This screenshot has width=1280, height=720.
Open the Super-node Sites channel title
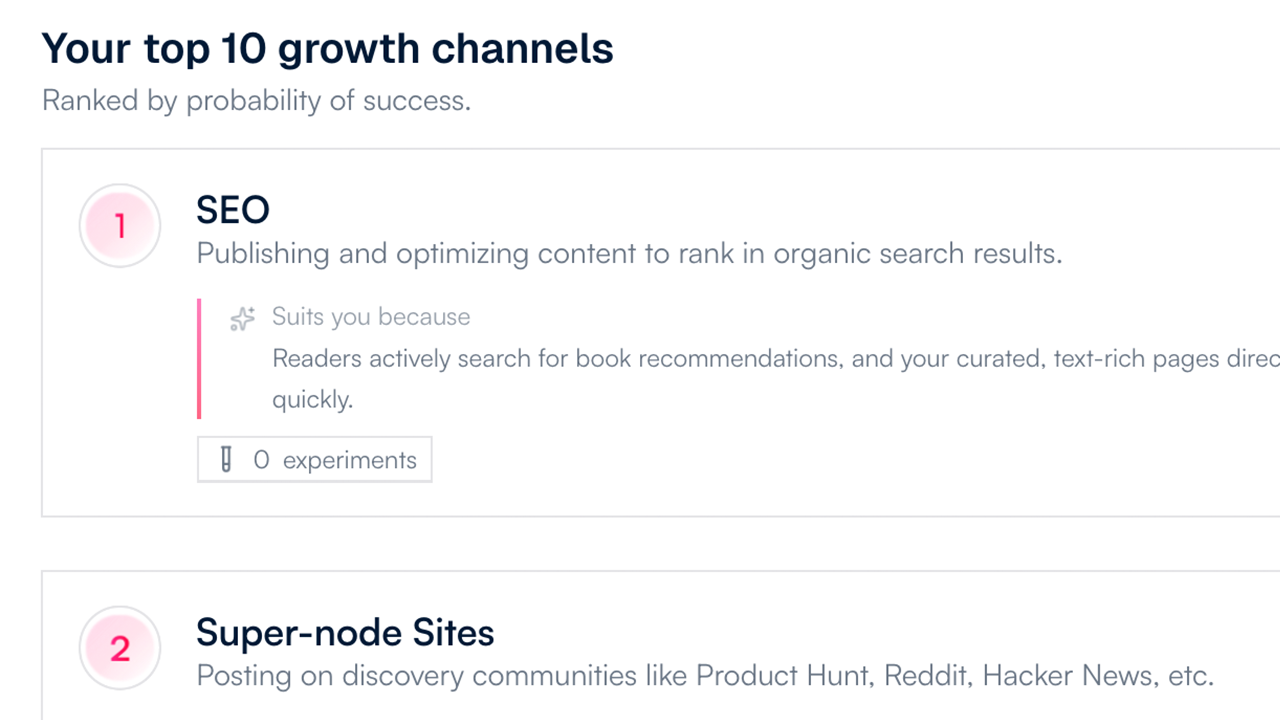tap(345, 632)
